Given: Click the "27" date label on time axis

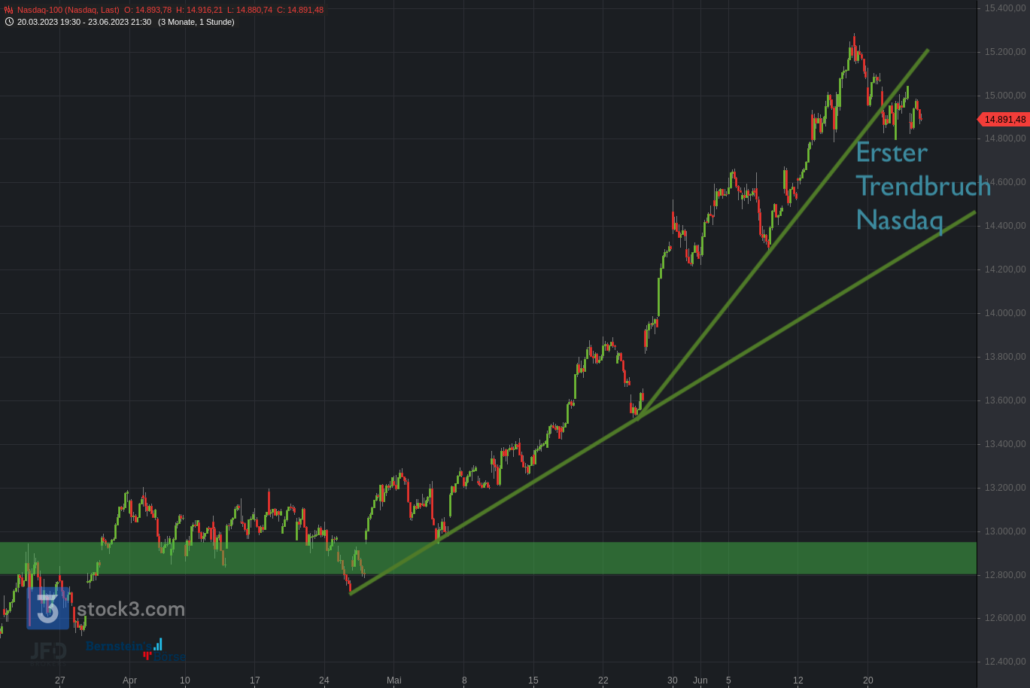Looking at the screenshot, I should pyautogui.click(x=60, y=680).
